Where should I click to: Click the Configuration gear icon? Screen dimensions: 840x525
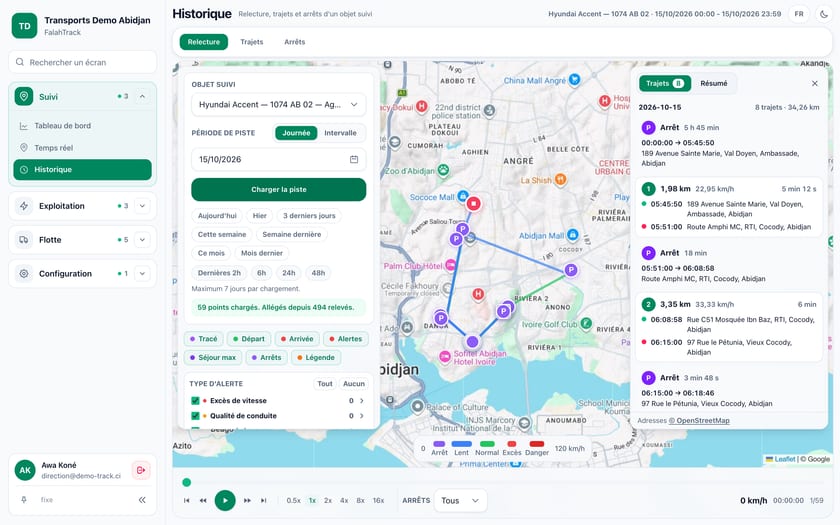pyautogui.click(x=24, y=273)
